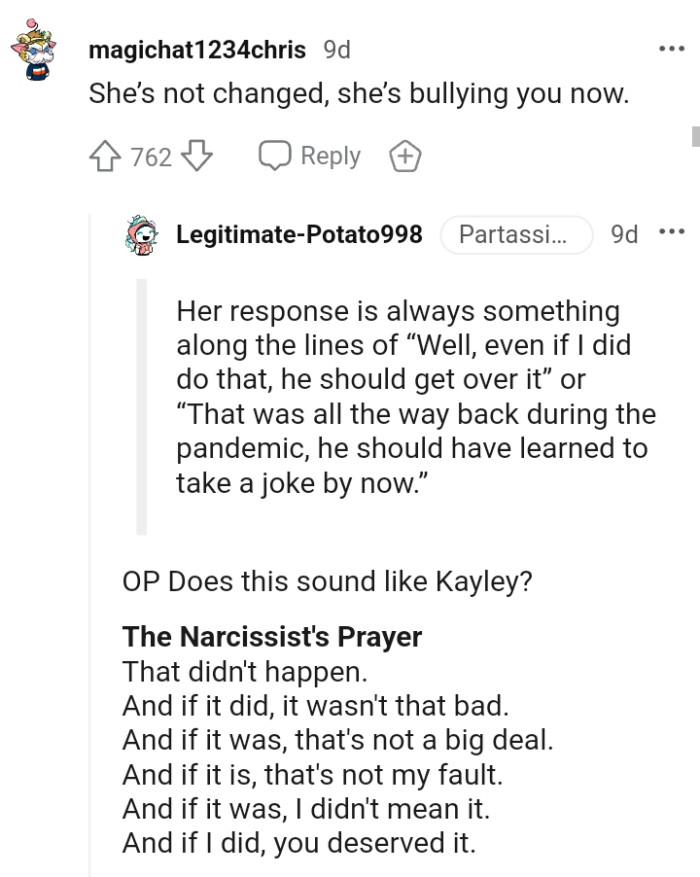Image resolution: width=700 pixels, height=877 pixels.
Task: Tap the Reply text label
Action: 330,155
